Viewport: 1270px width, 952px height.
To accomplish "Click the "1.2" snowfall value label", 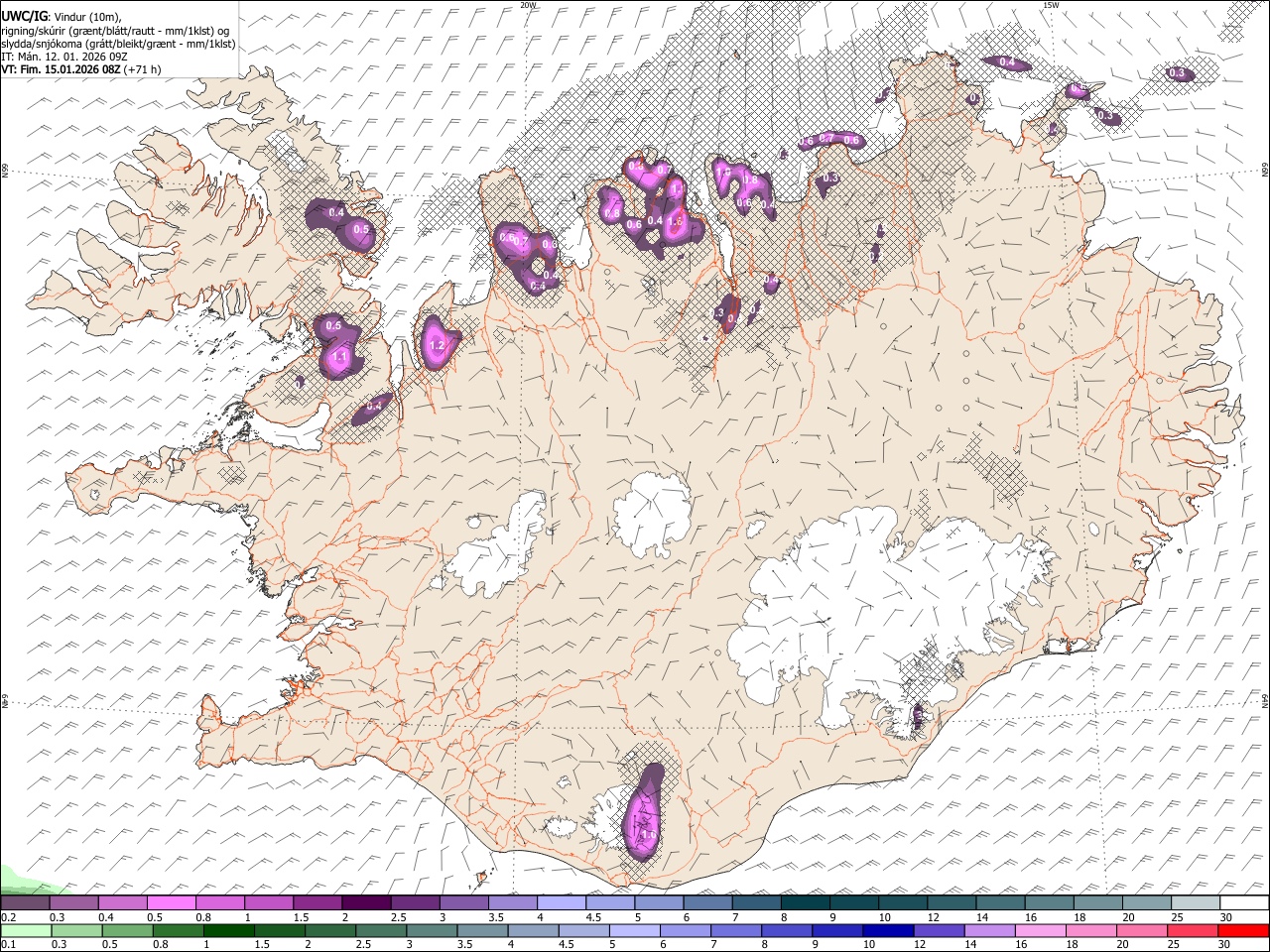I will 437,345.
